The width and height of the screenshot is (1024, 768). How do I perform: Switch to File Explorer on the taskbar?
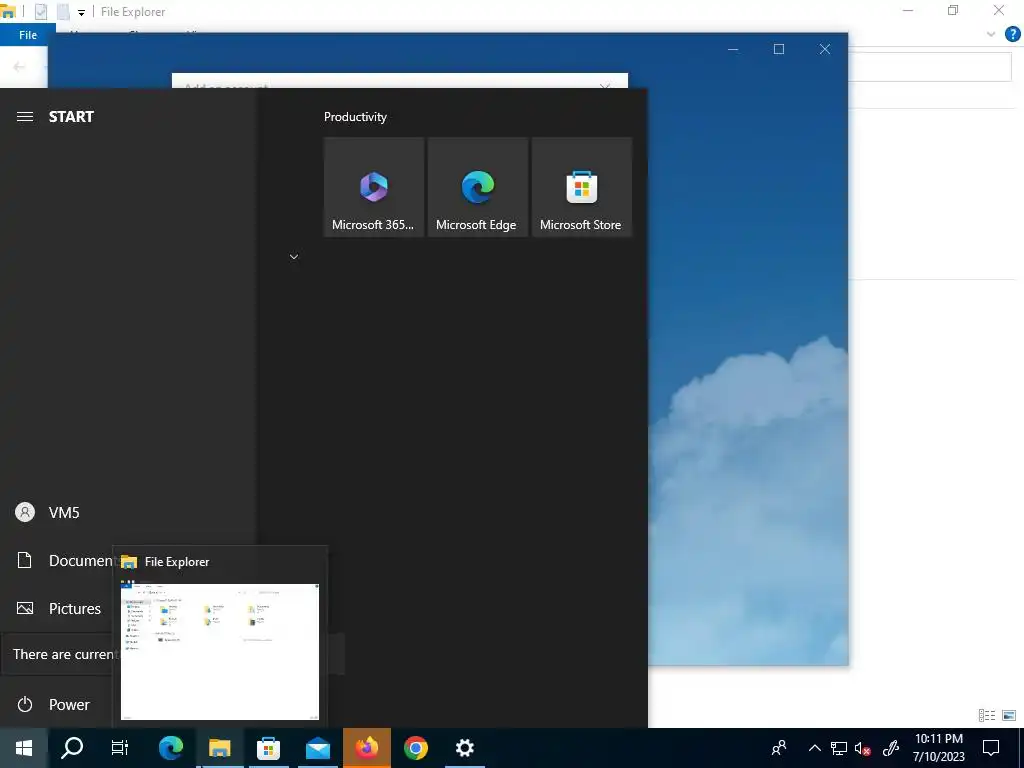click(x=219, y=748)
